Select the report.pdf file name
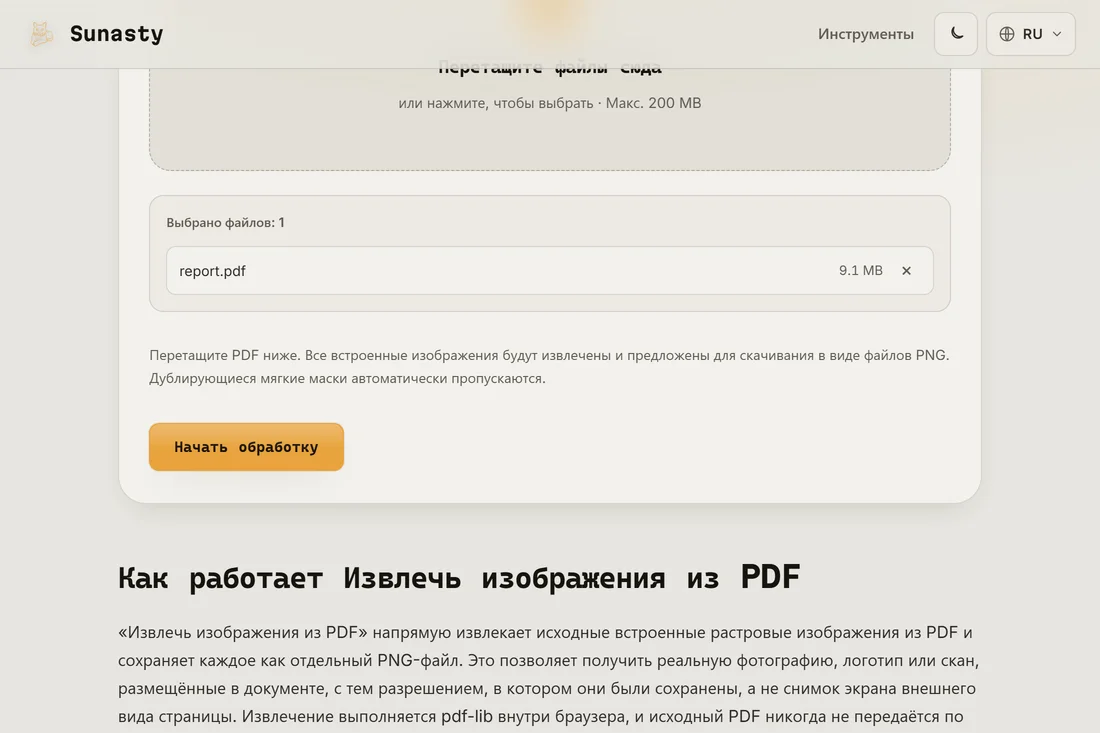Image resolution: width=1100 pixels, height=733 pixels. coord(212,271)
